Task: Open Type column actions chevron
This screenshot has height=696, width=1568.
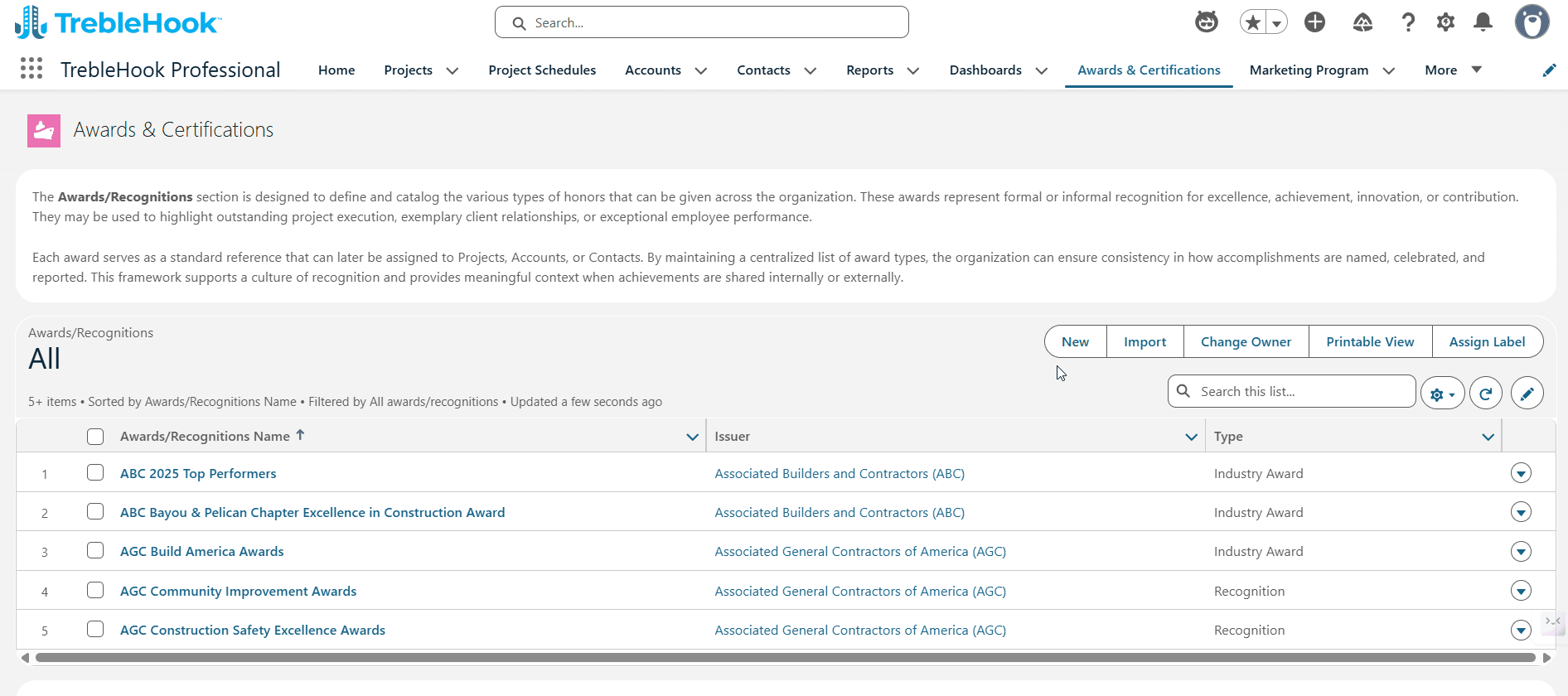Action: 1488,437
